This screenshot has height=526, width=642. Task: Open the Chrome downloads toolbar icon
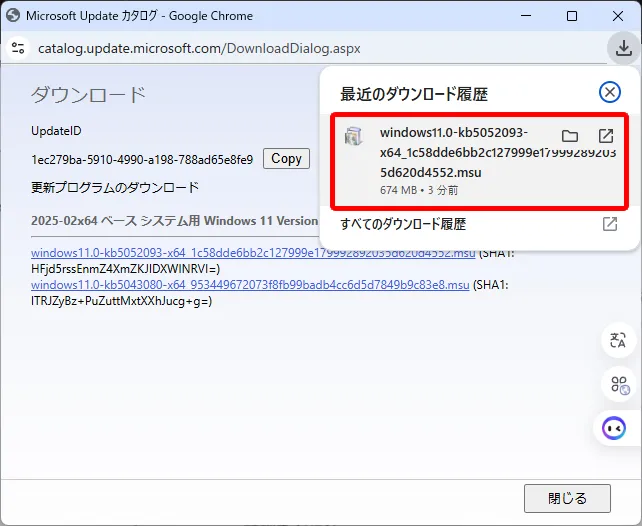(624, 48)
